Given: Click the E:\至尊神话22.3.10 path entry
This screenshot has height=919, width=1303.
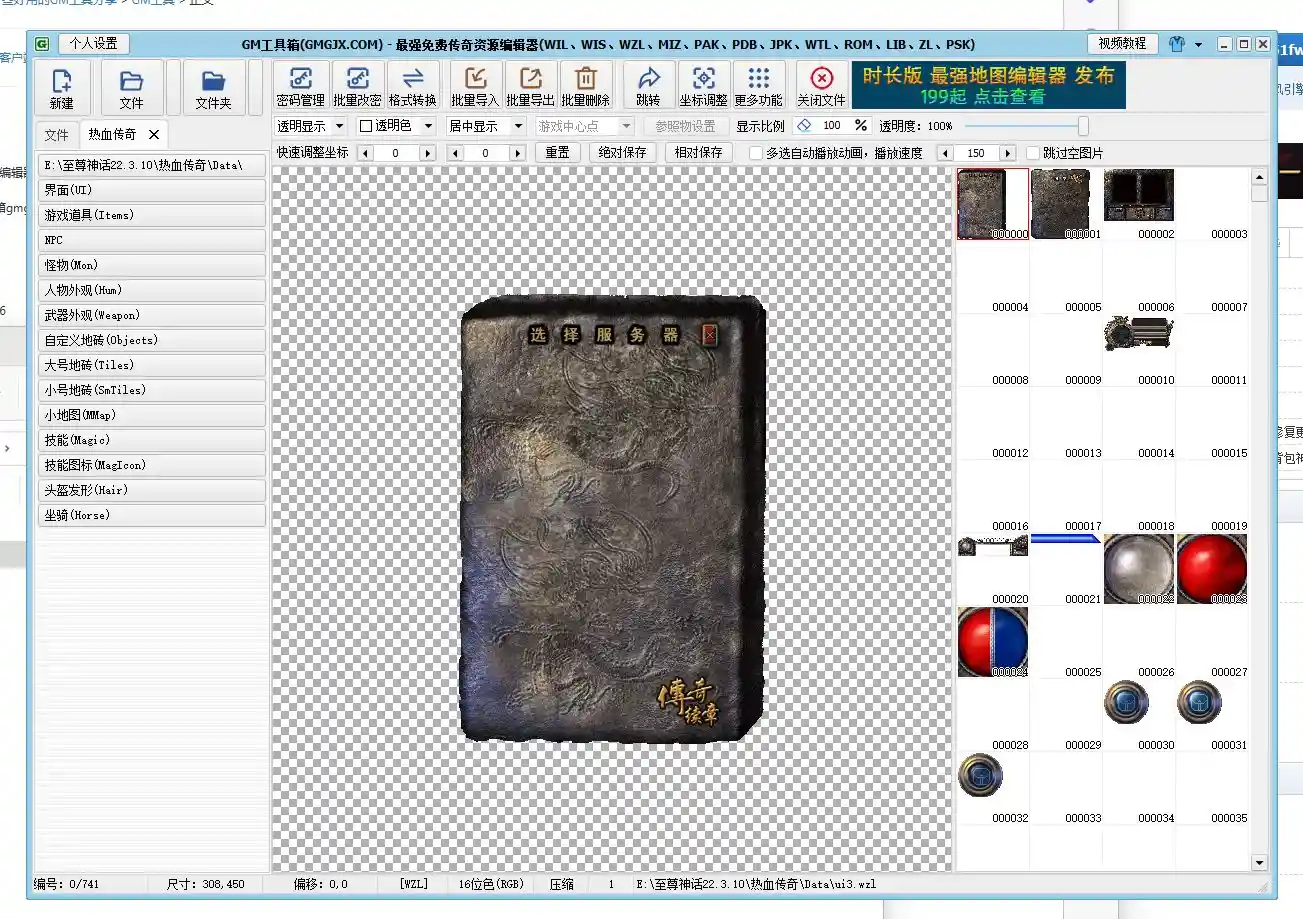Looking at the screenshot, I should click(151, 165).
